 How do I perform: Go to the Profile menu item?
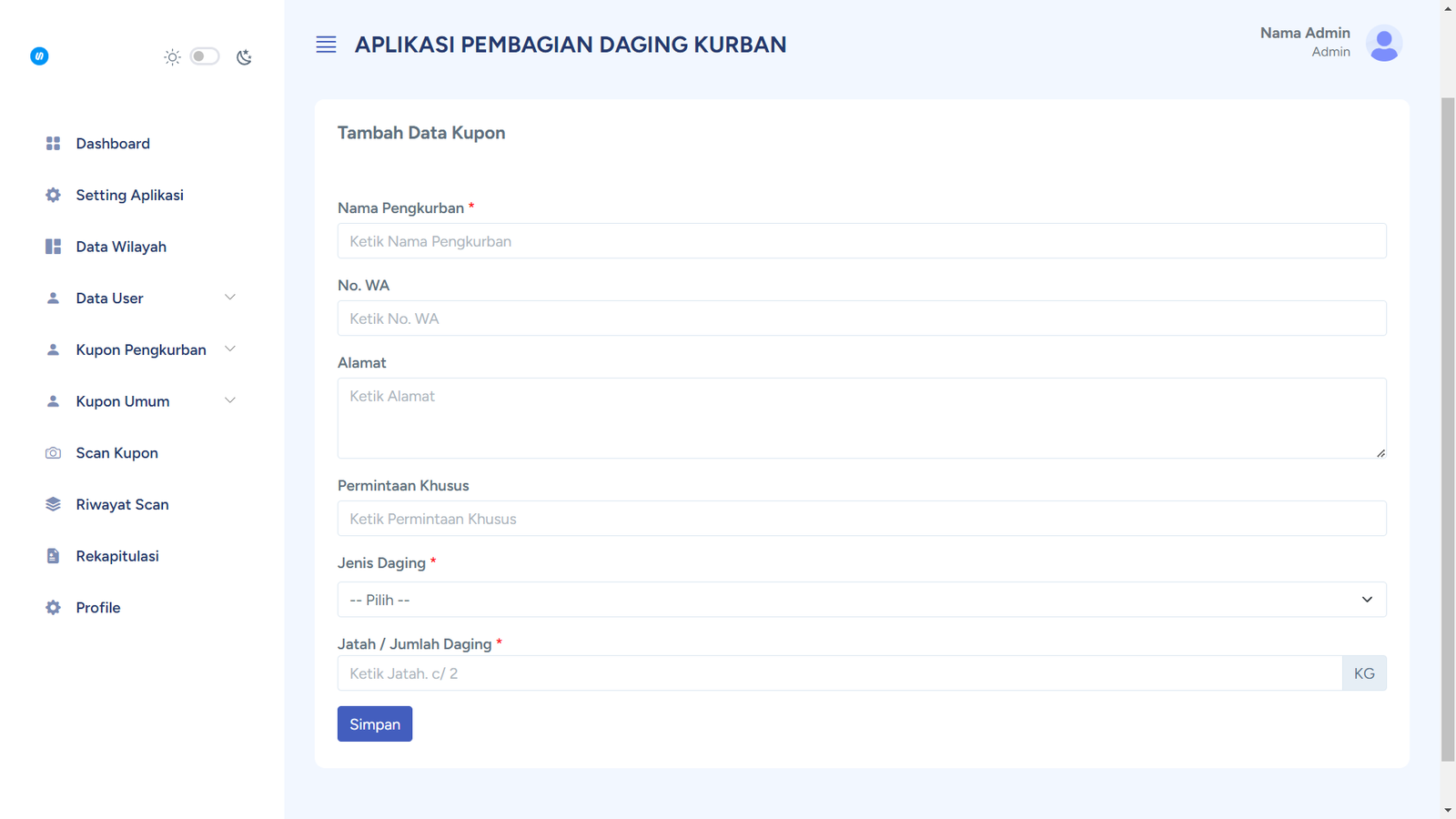[x=98, y=608]
